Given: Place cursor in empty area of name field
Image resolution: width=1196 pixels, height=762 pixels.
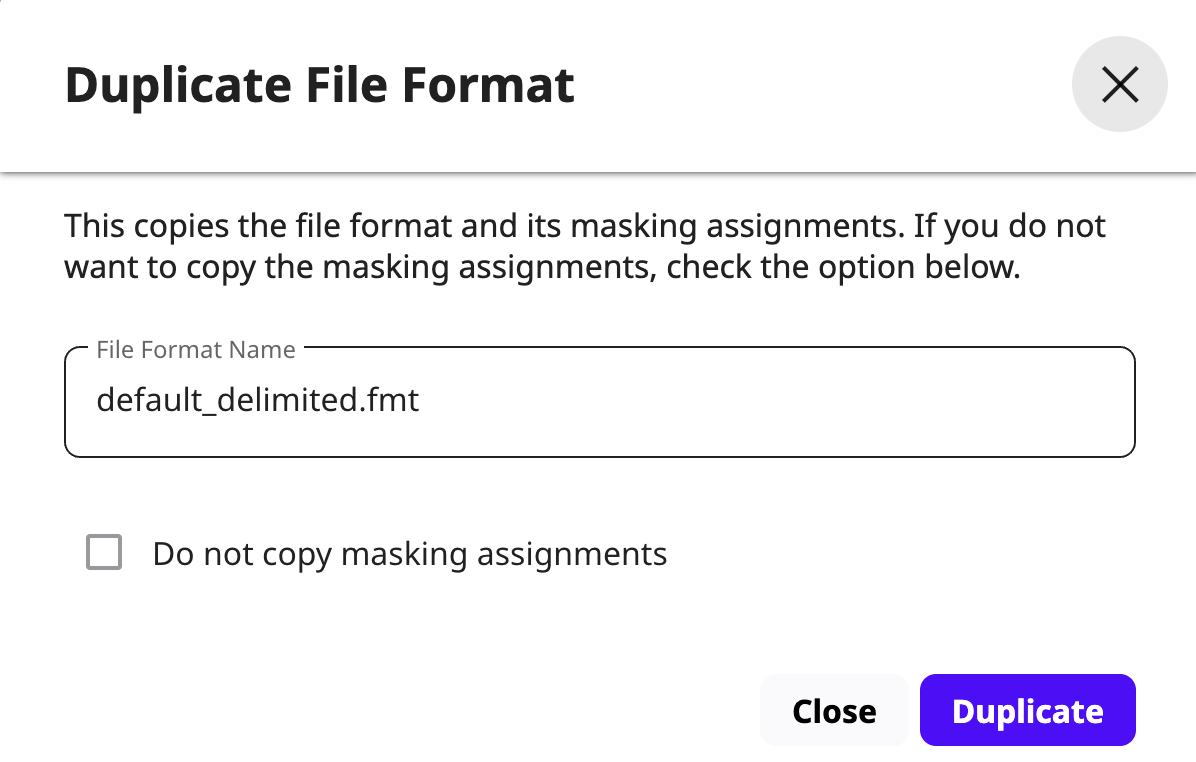Looking at the screenshot, I should (x=800, y=402).
